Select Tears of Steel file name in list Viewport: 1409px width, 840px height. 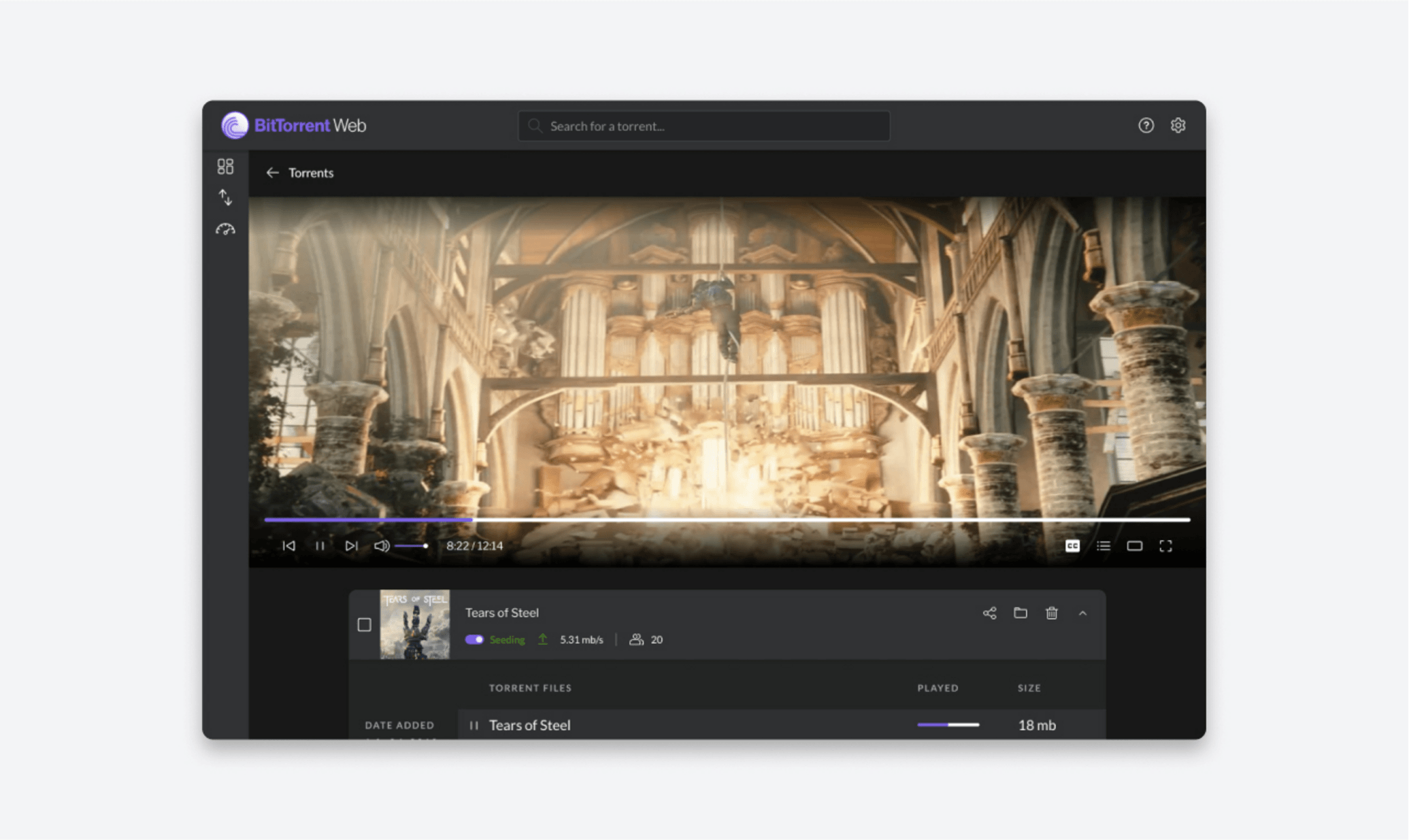pyautogui.click(x=529, y=725)
